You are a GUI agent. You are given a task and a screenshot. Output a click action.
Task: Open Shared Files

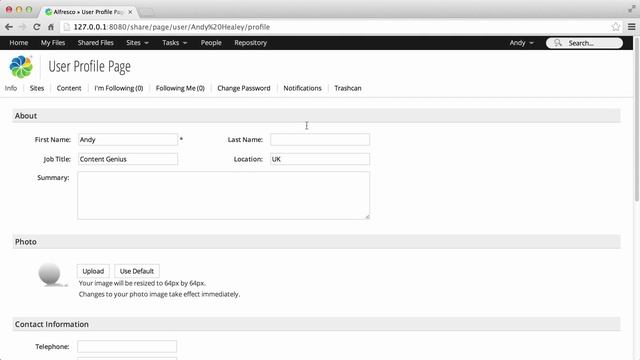click(x=96, y=43)
